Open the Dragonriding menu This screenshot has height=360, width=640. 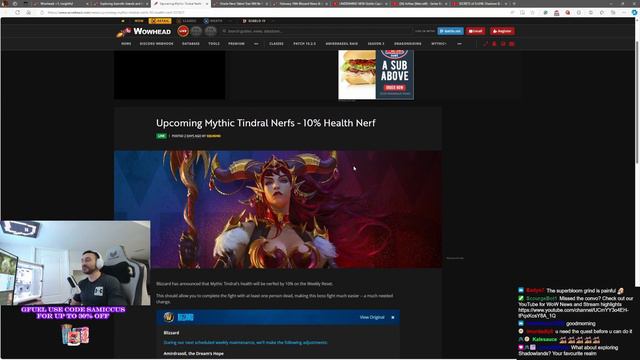(408, 44)
